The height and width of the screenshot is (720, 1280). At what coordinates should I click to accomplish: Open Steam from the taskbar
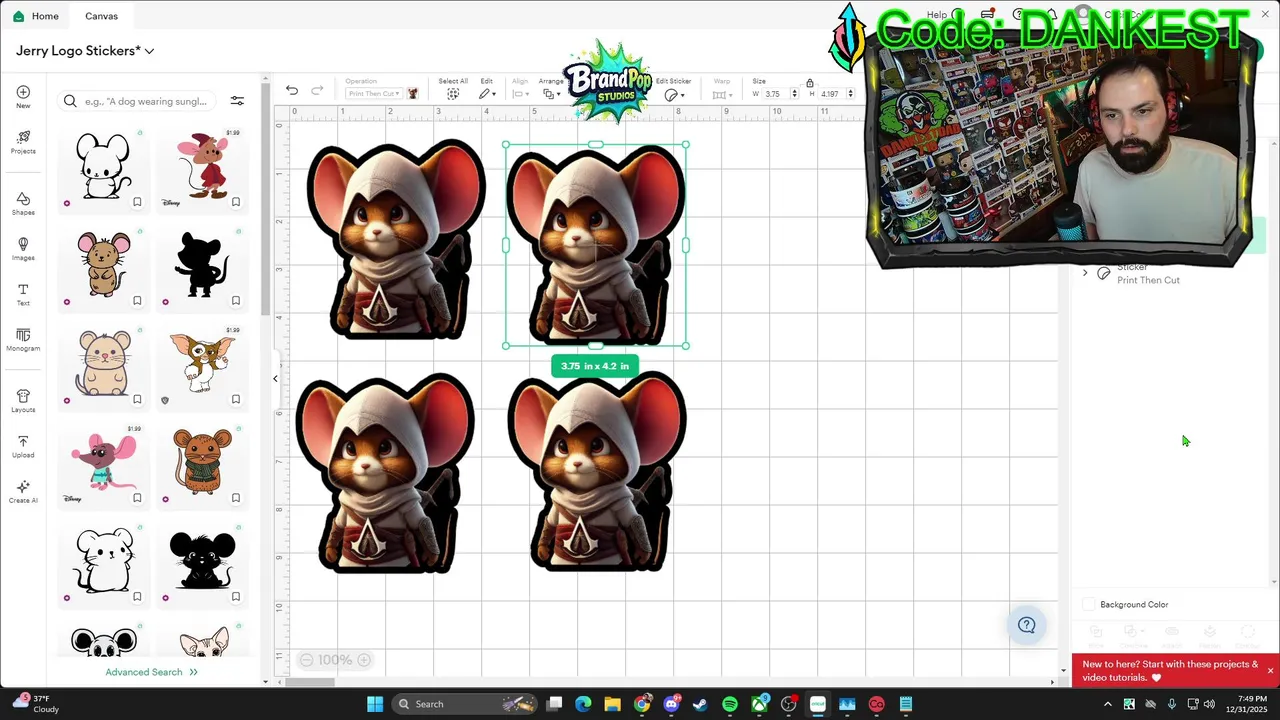[x=700, y=704]
